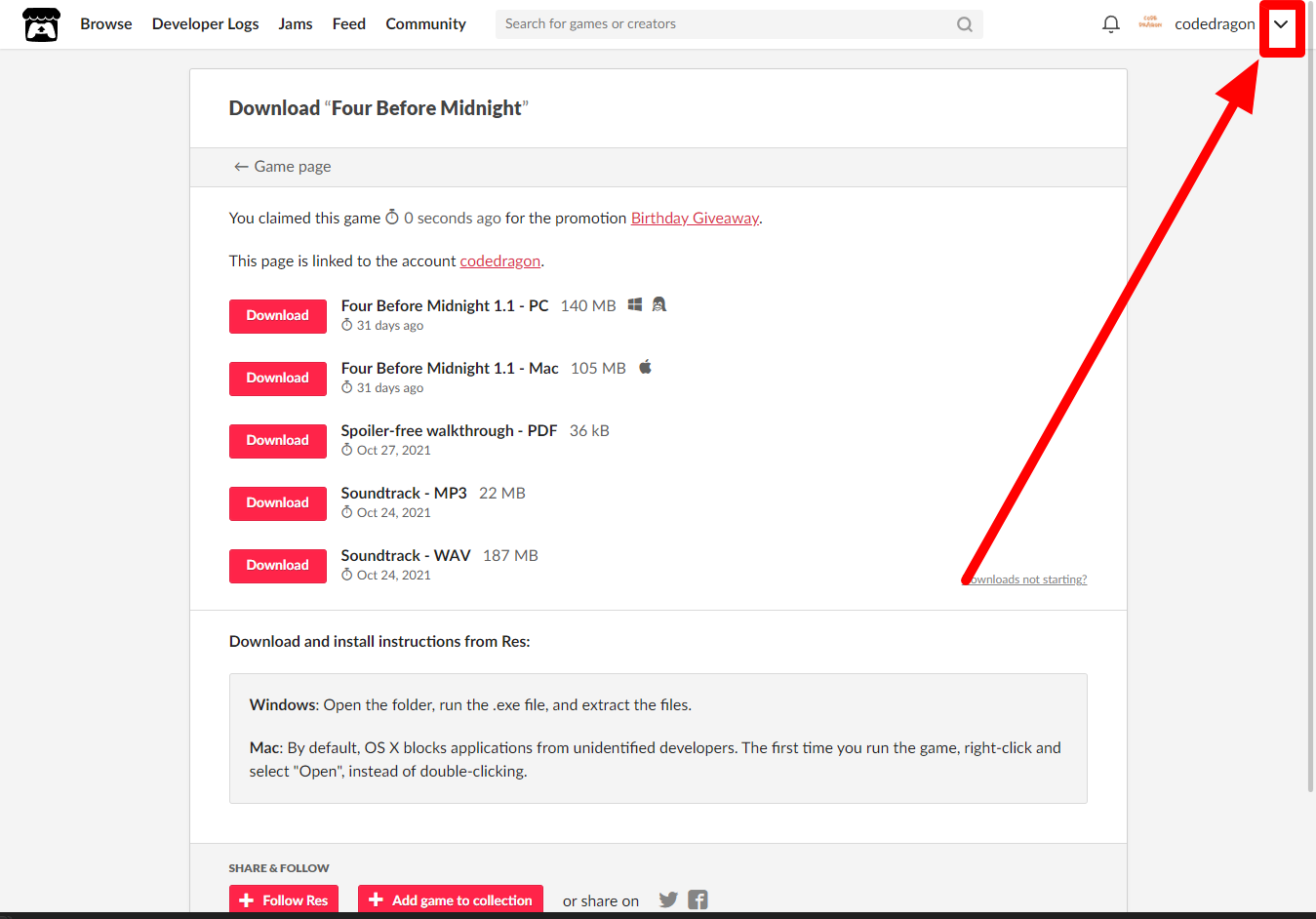
Task: Click the 'Oct 27, 2021' upload date
Action: 393,451
